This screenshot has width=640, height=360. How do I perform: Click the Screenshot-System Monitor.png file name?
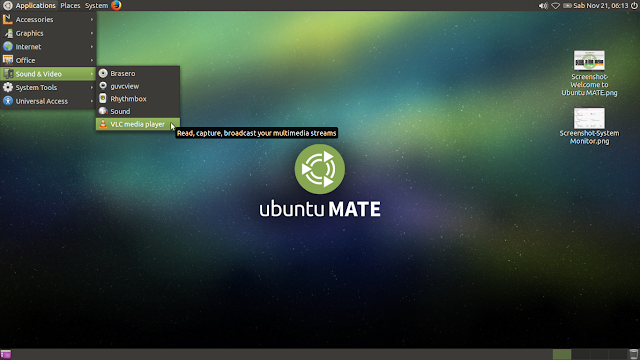pyautogui.click(x=589, y=137)
